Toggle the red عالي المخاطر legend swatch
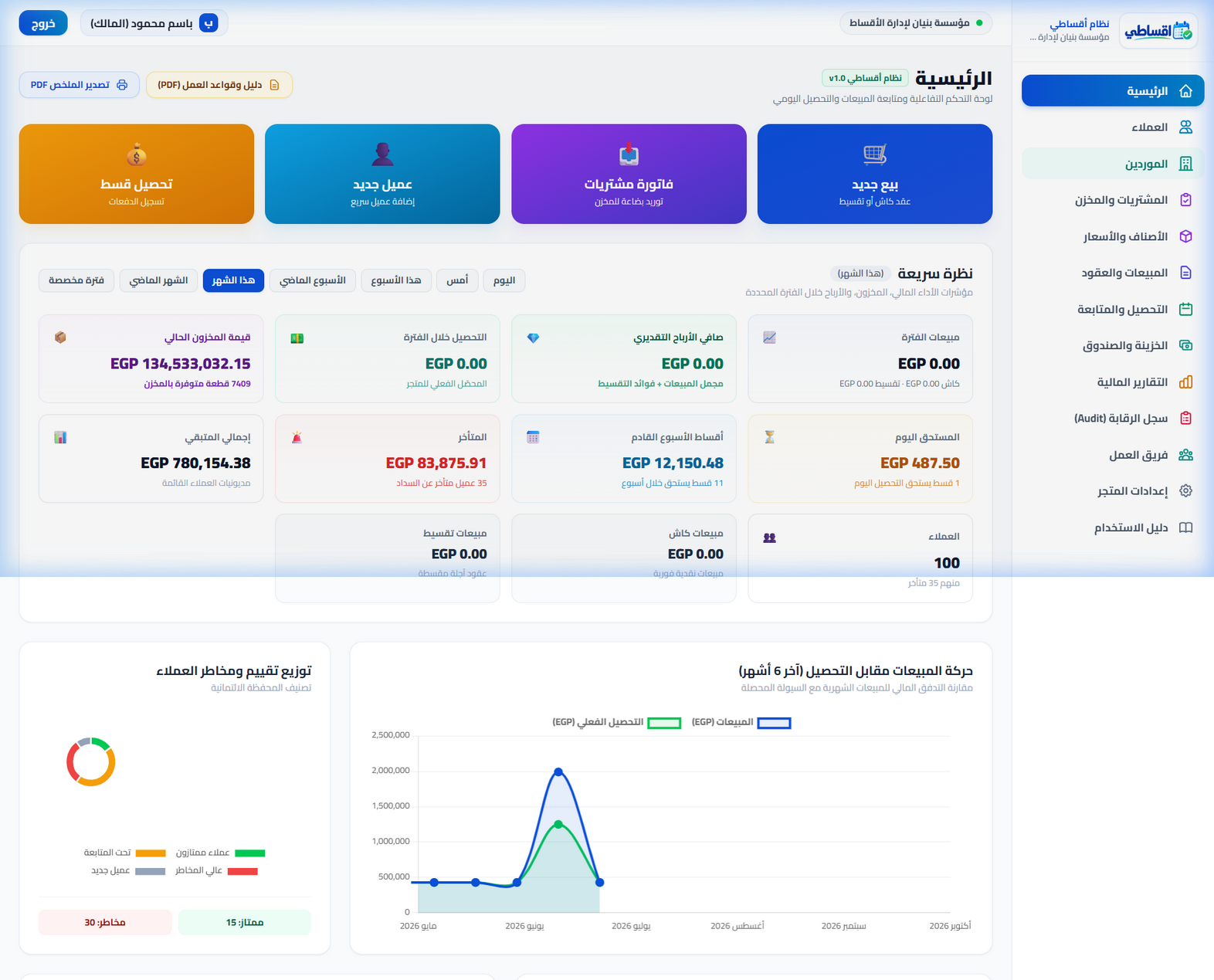Viewport: 1214px width, 980px height. pyautogui.click(x=242, y=871)
